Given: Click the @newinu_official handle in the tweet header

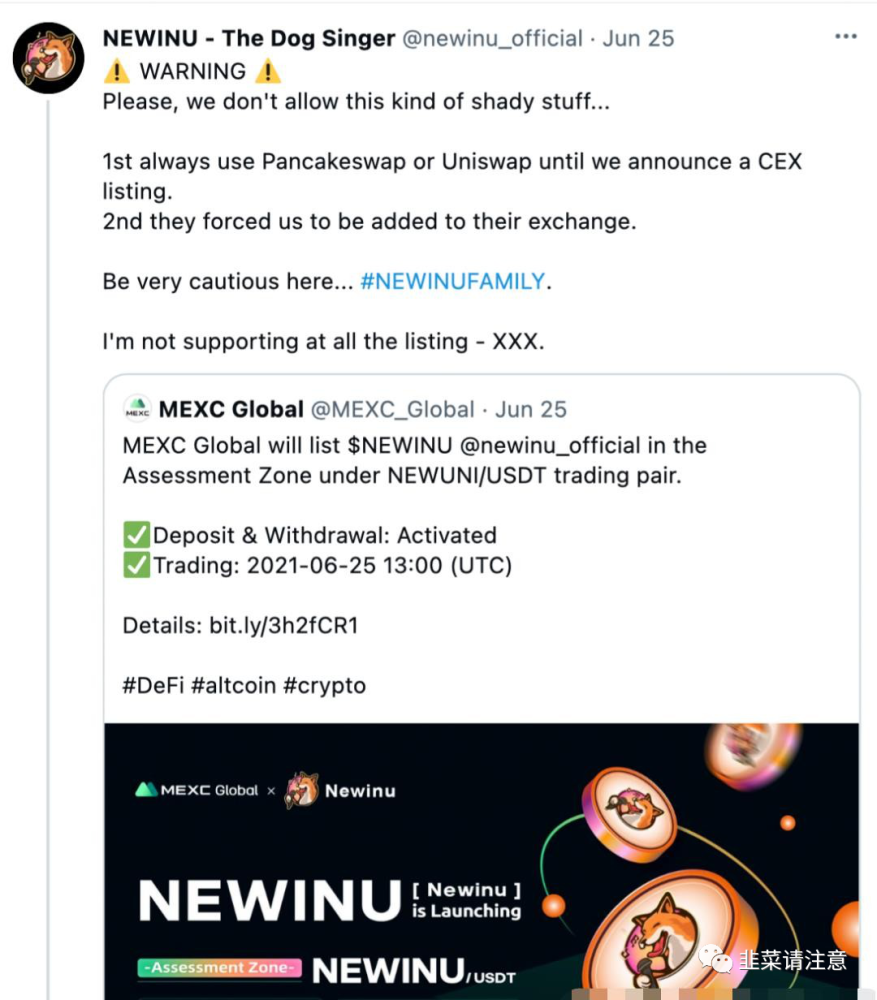Looking at the screenshot, I should 492,38.
